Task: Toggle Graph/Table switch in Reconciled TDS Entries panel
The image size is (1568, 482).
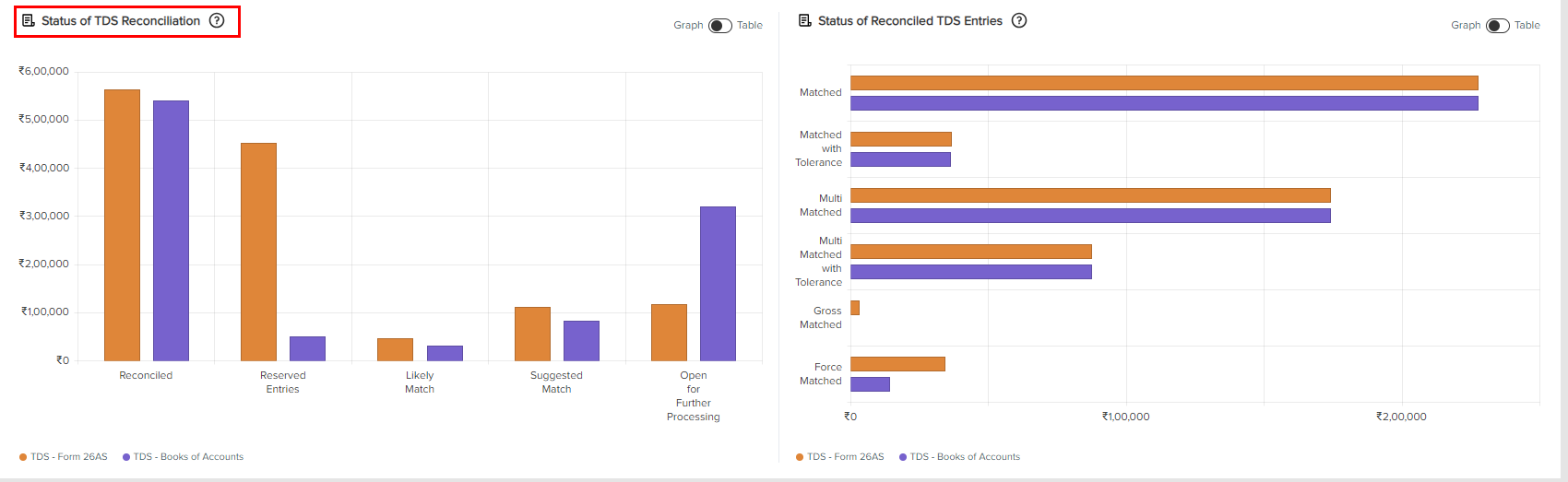Action: coord(1498,26)
